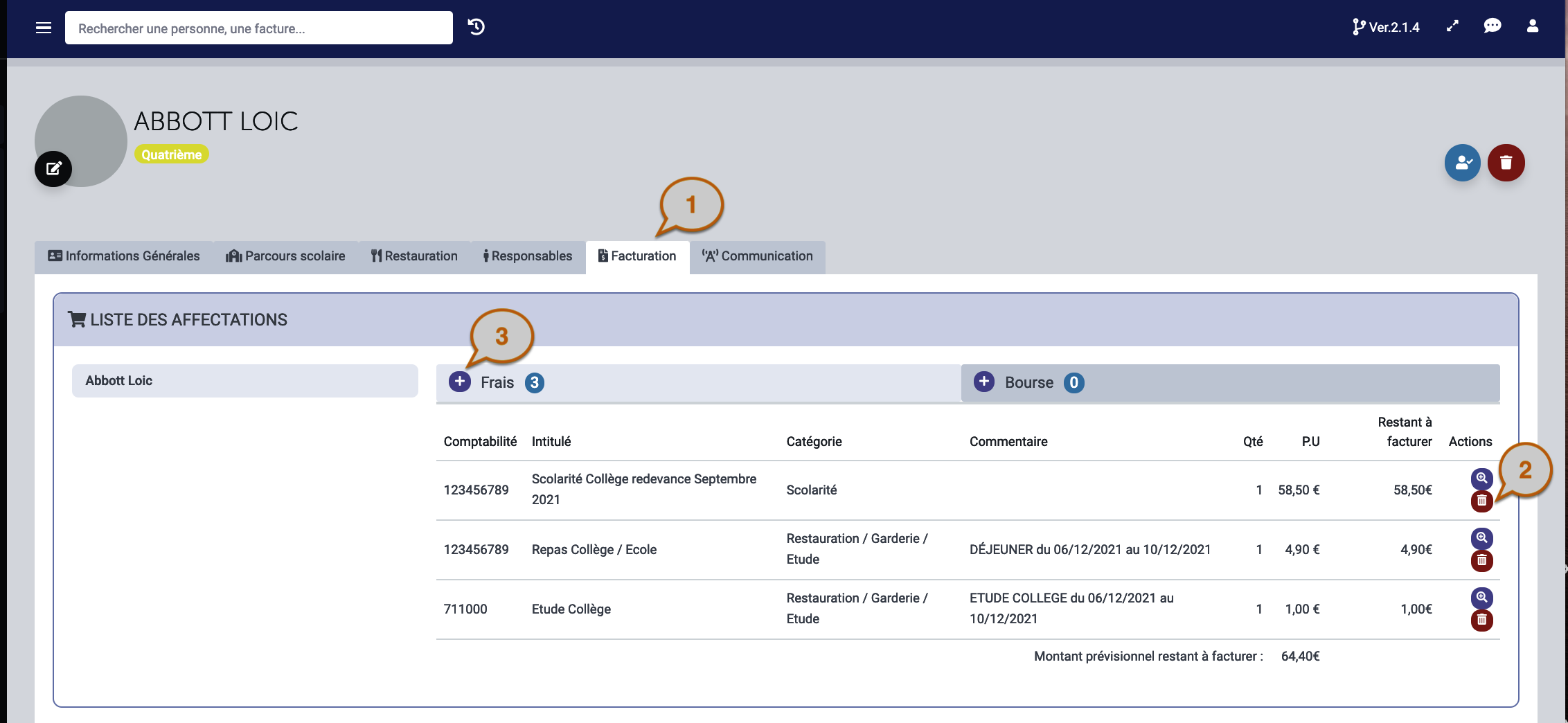This screenshot has height=723, width=1568.
Task: Edit the profile photo with pencil icon
Action: pos(53,168)
